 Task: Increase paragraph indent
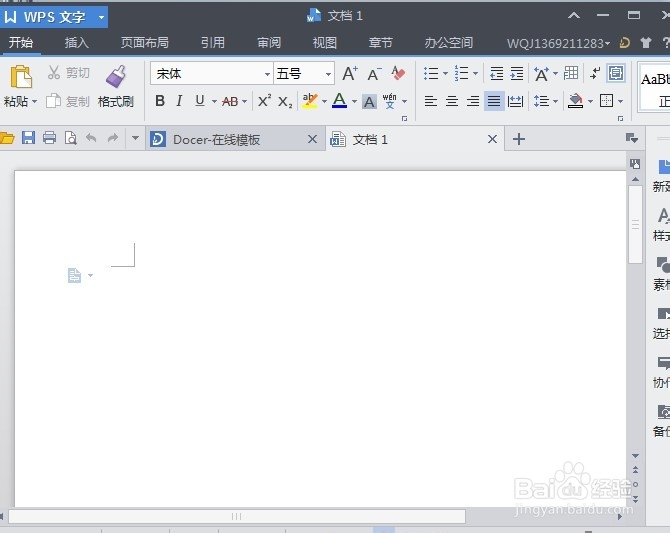pos(517,74)
